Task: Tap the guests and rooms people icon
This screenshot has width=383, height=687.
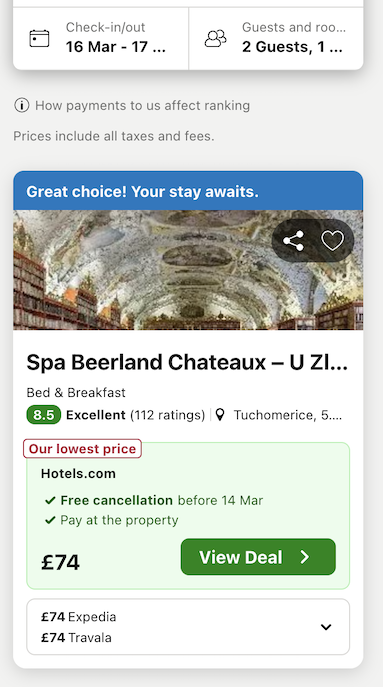Action: pyautogui.click(x=216, y=38)
